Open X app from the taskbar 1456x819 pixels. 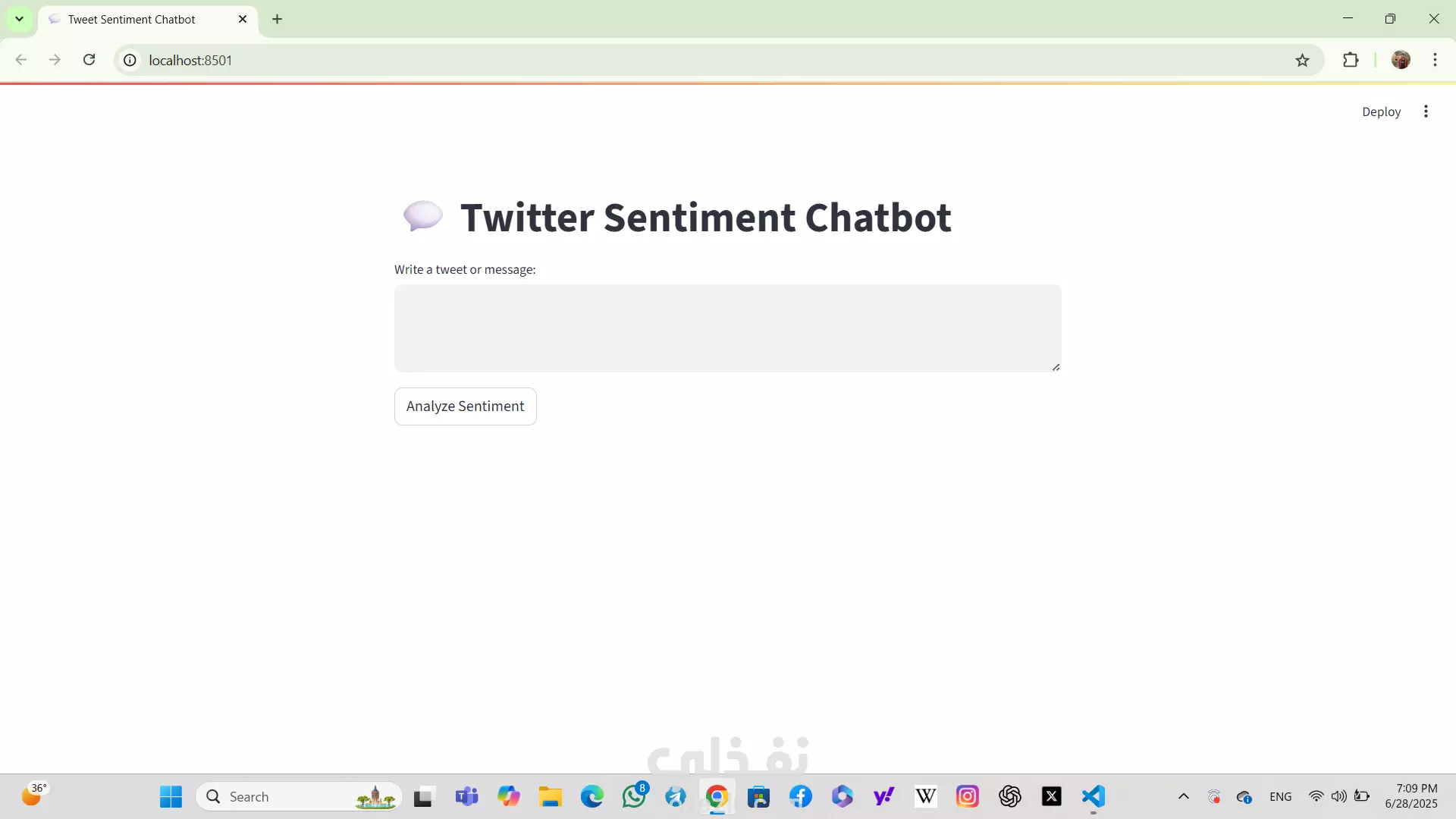pyautogui.click(x=1051, y=796)
